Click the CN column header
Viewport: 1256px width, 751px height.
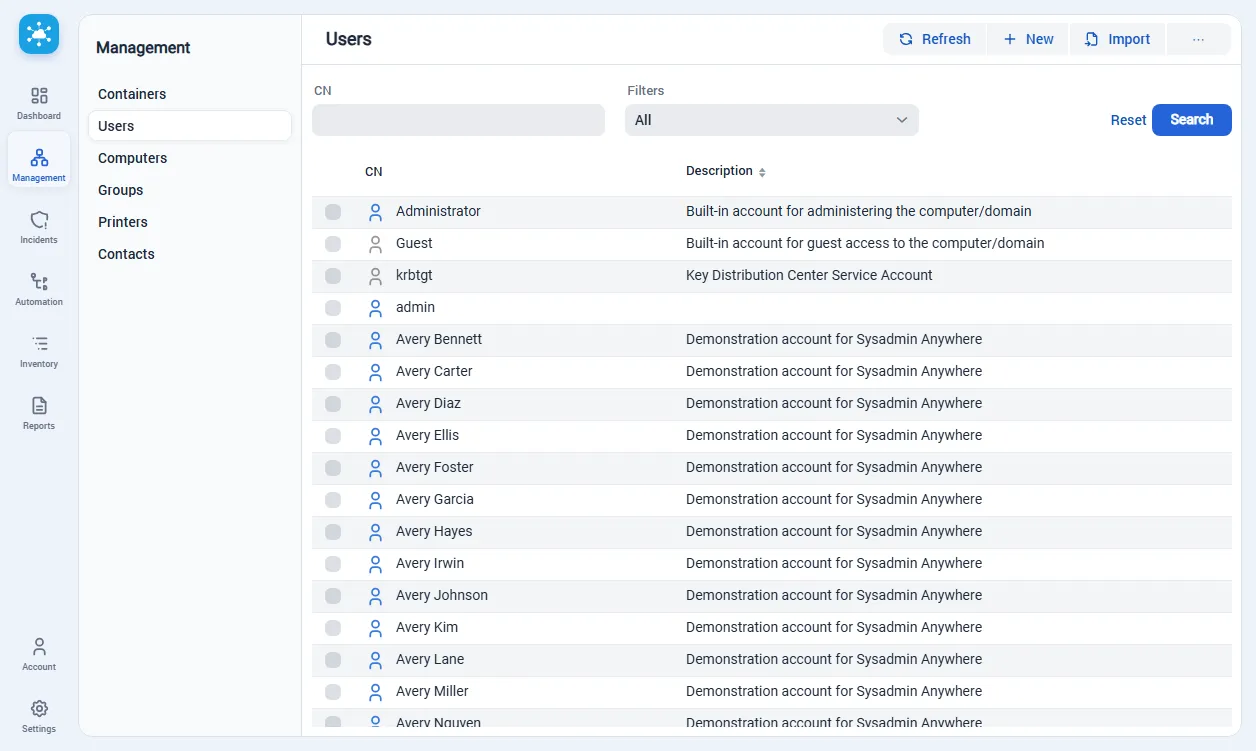tap(373, 172)
